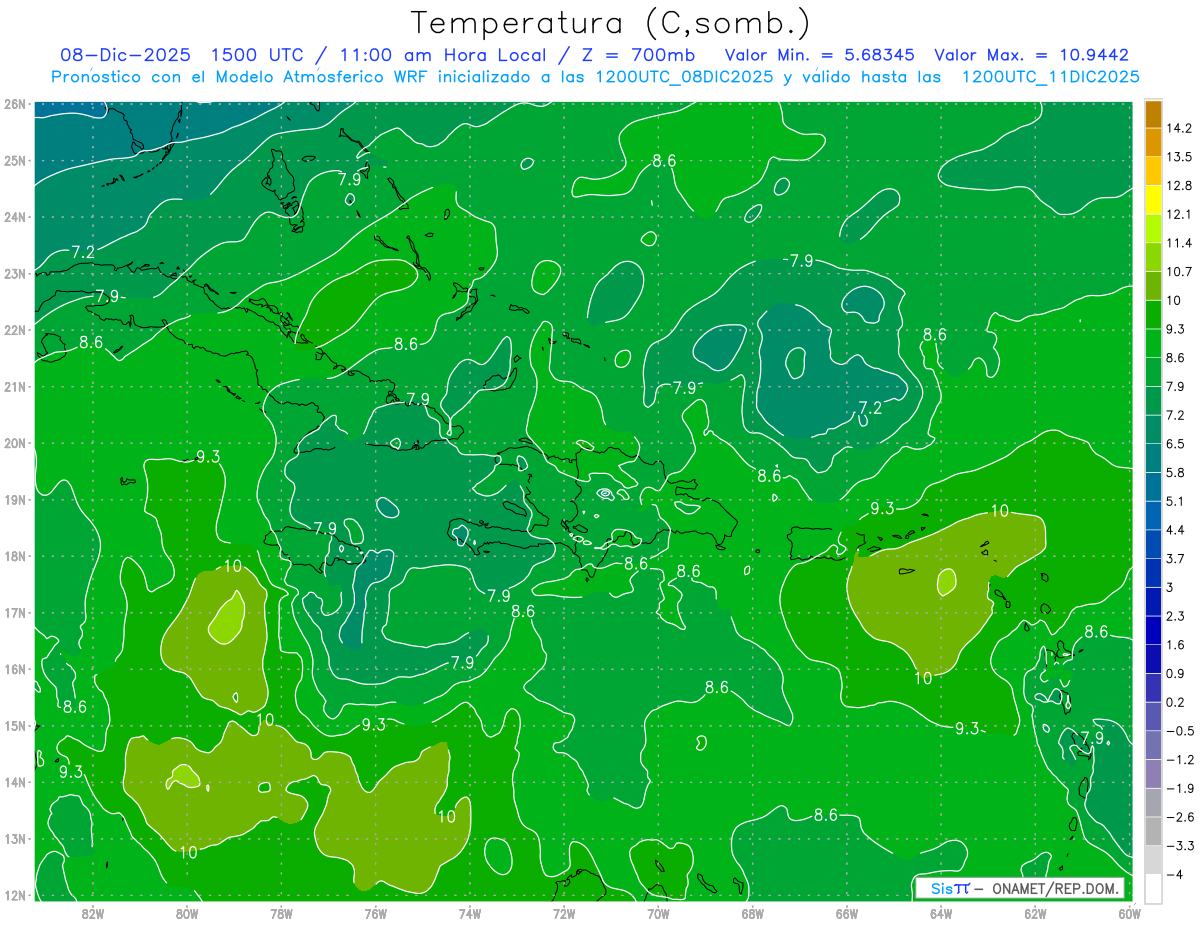Image resolution: width=1200 pixels, height=927 pixels.
Task: Click the '0.2' color bar label
Action: coord(1175,702)
